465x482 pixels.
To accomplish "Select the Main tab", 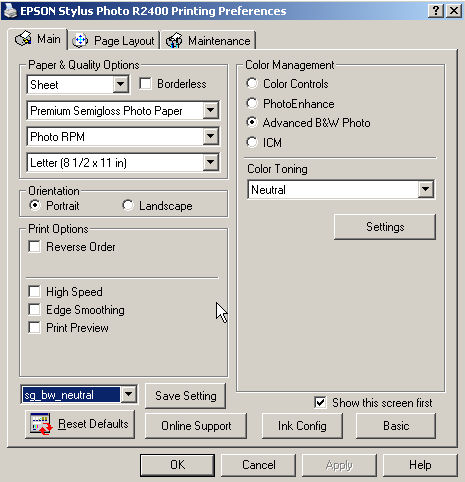I will coord(38,39).
